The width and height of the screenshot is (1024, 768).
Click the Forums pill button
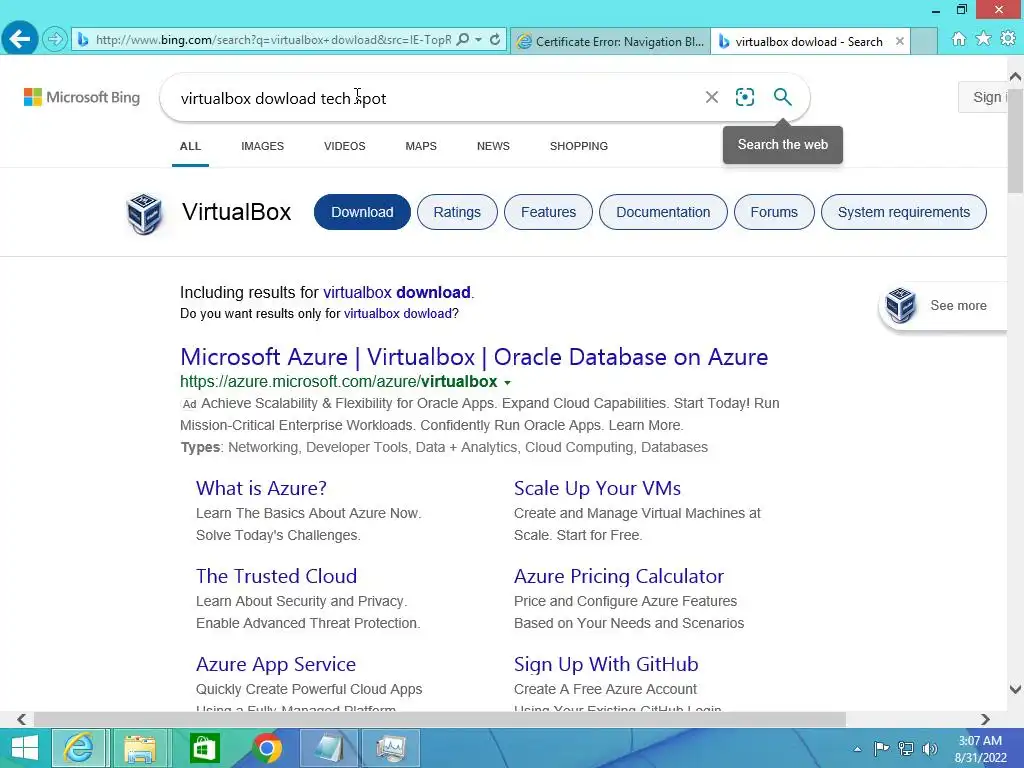pyautogui.click(x=774, y=212)
